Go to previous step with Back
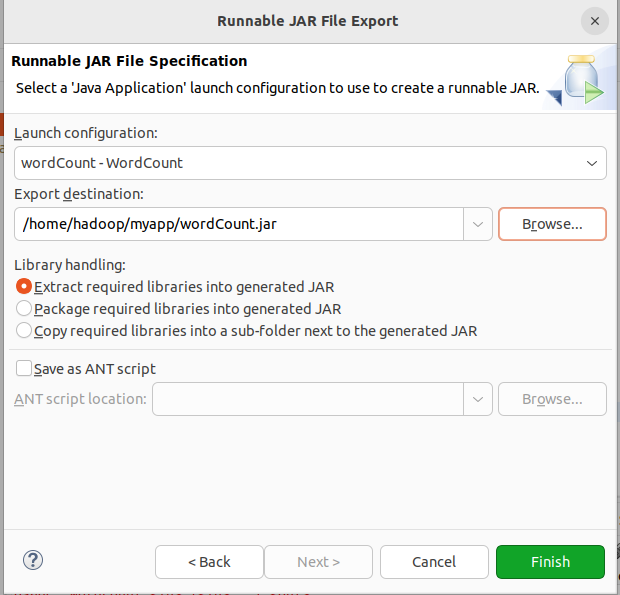Viewport: 620px width, 595px height. tap(209, 561)
